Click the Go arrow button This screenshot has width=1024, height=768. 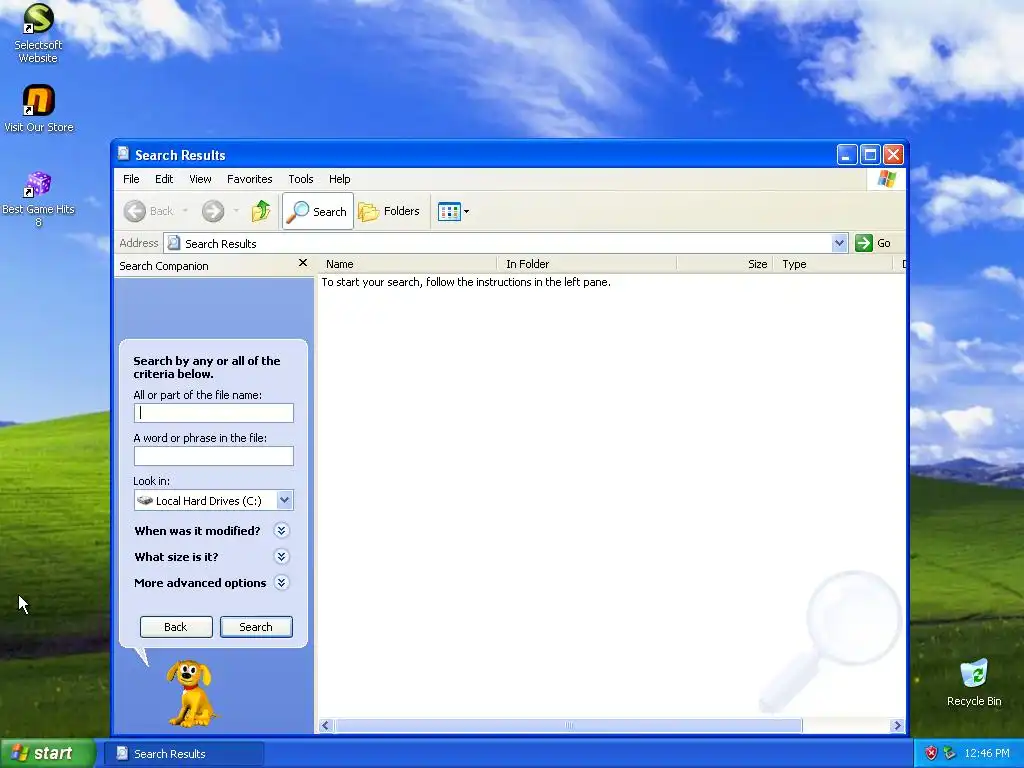[864, 243]
